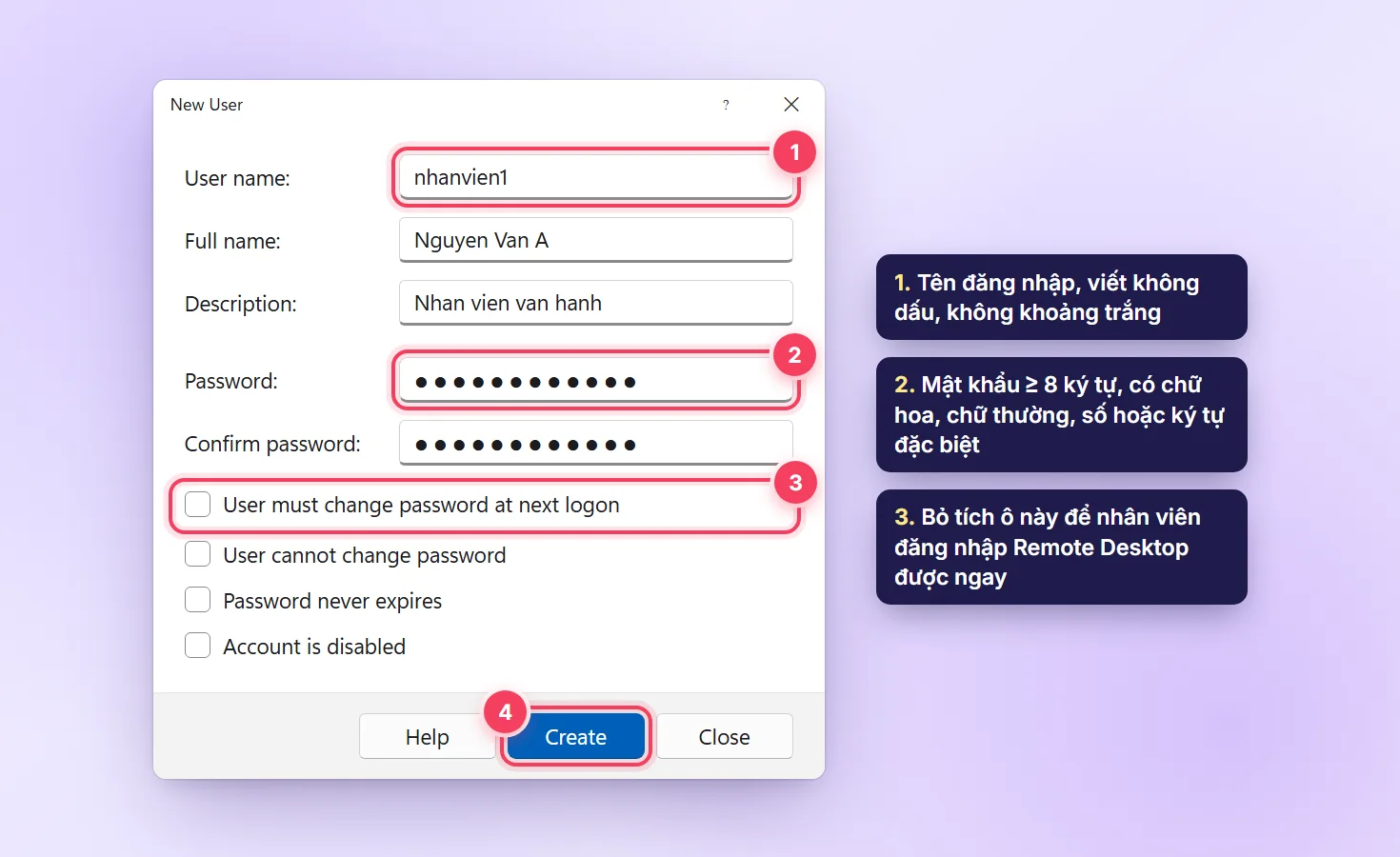The image size is (1400, 857).
Task: Click the note about Bỏ tích ô này
Action: pyautogui.click(x=1061, y=547)
